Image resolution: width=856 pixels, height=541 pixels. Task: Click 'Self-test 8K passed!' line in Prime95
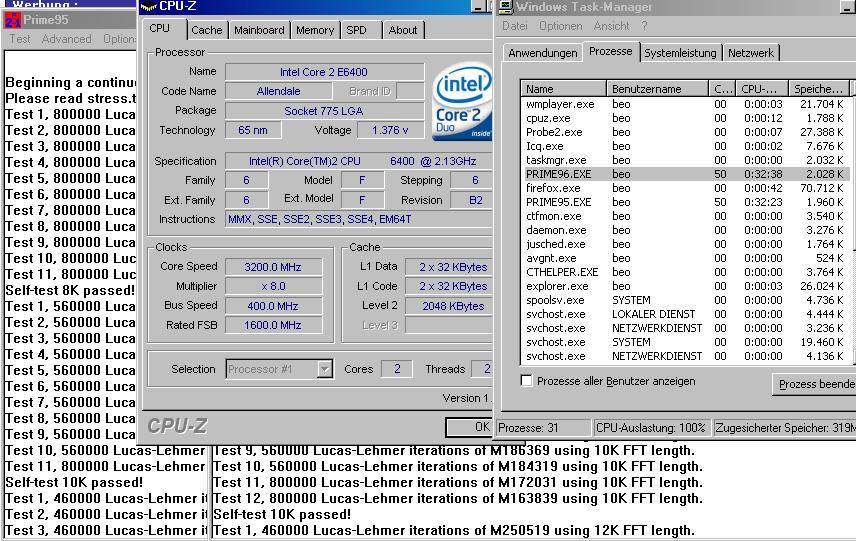pos(70,290)
